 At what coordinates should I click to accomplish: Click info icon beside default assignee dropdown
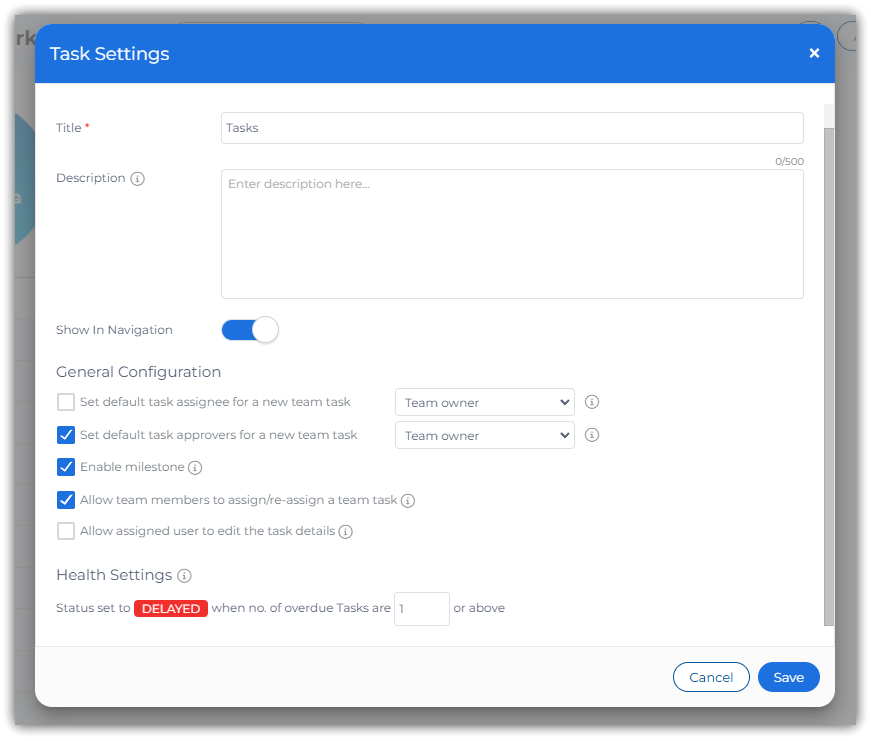pos(592,402)
